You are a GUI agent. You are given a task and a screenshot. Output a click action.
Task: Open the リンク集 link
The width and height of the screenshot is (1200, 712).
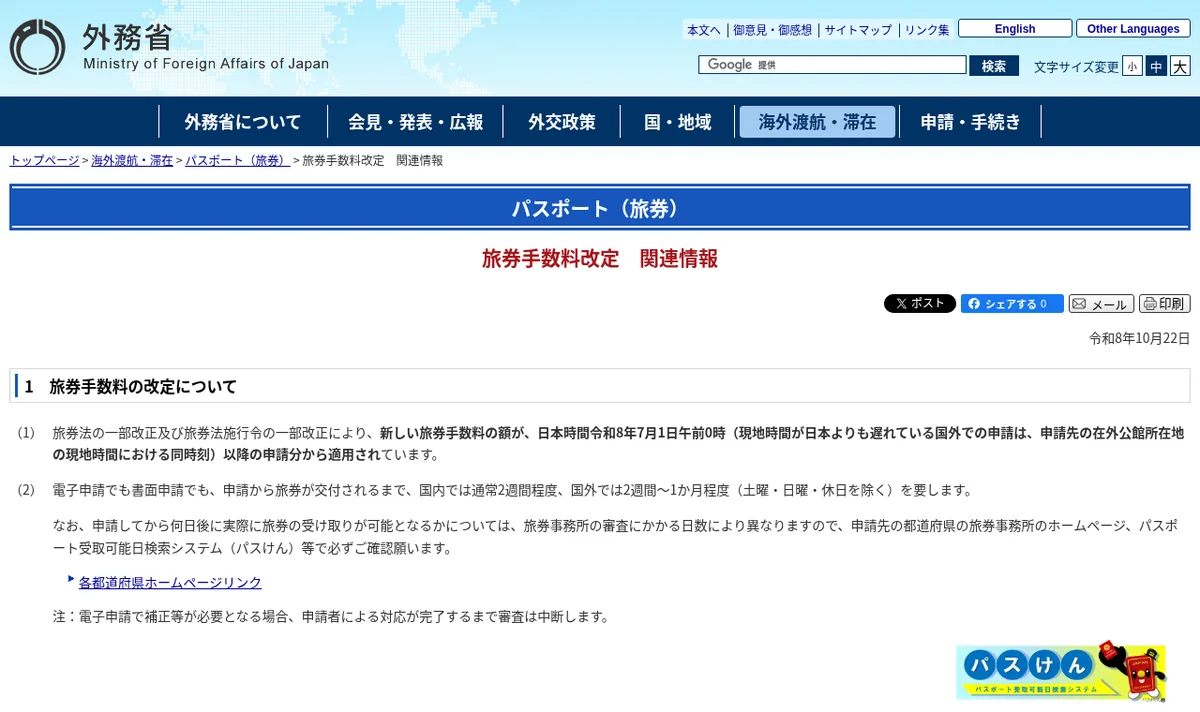(927, 30)
